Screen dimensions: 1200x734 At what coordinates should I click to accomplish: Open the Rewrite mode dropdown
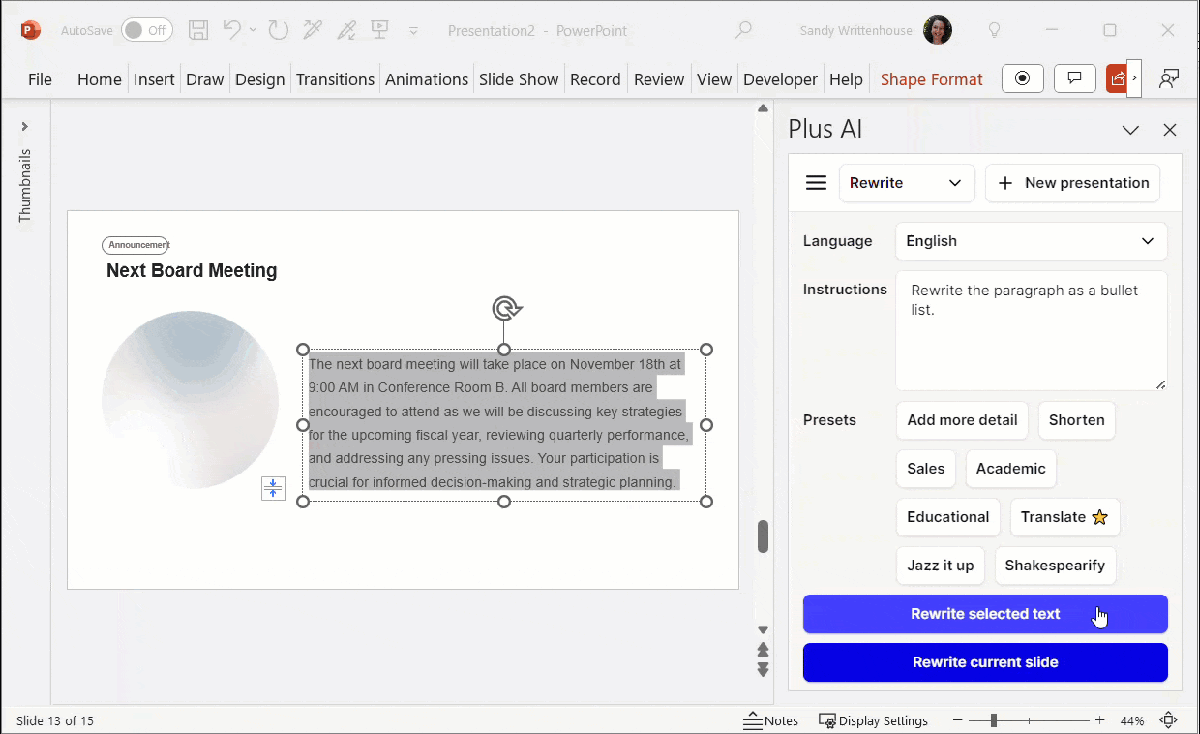point(905,183)
